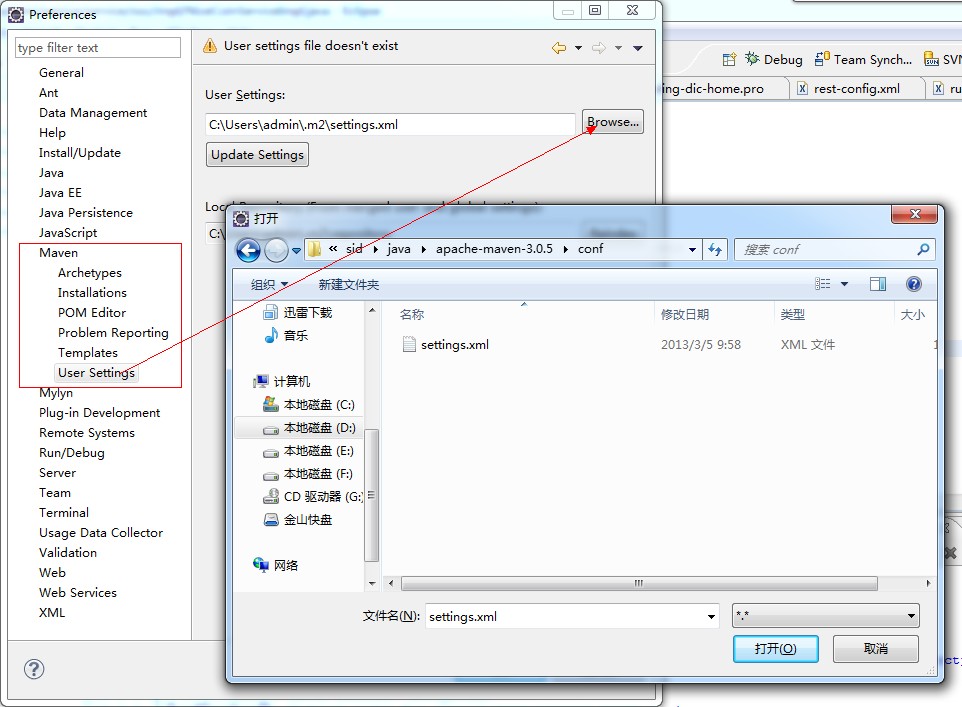This screenshot has width=962, height=707.
Task: Click the java breadcrumb segment
Action: click(399, 249)
